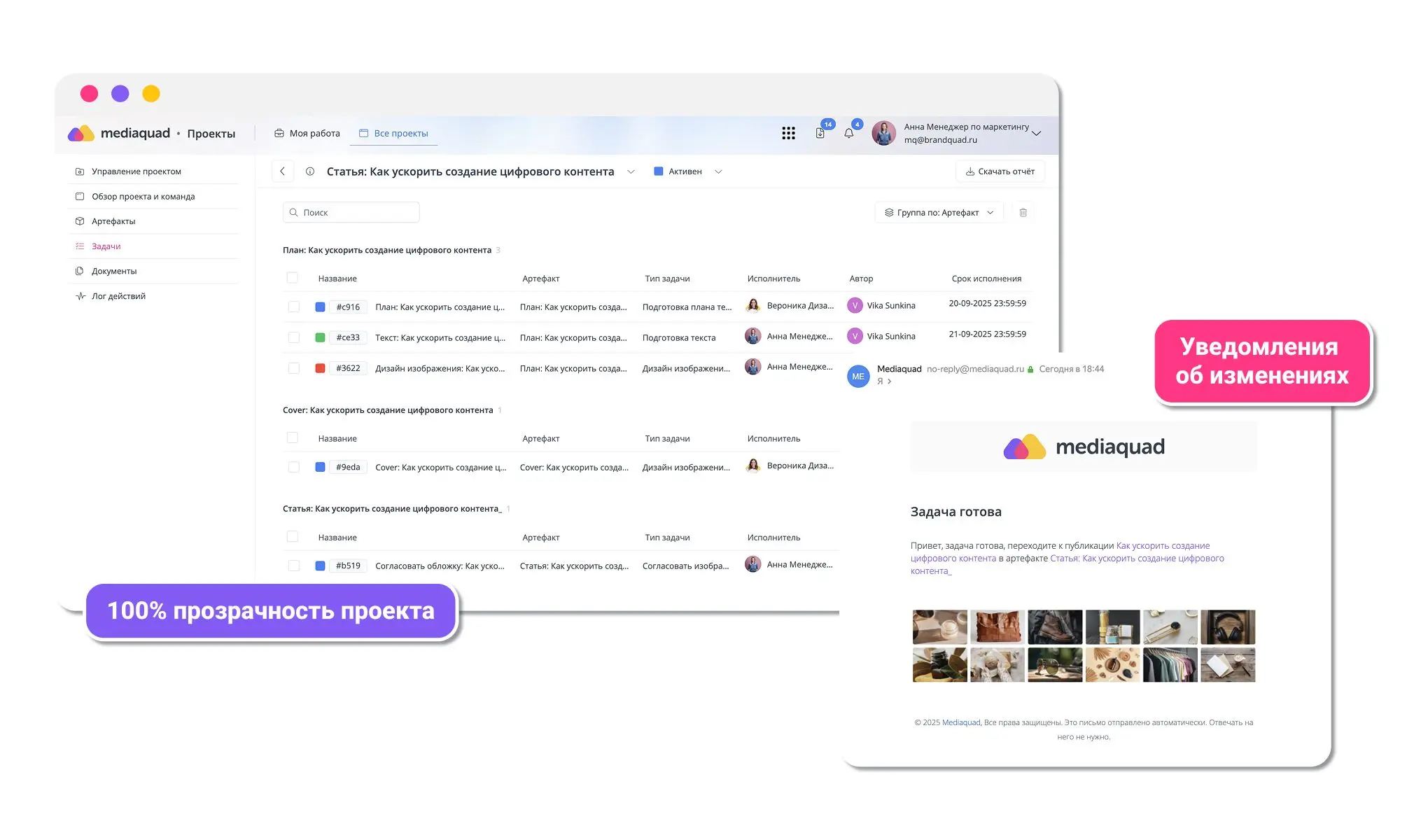Check the checkbox for task #c916
This screenshot has width=1428, height=840.
click(294, 307)
